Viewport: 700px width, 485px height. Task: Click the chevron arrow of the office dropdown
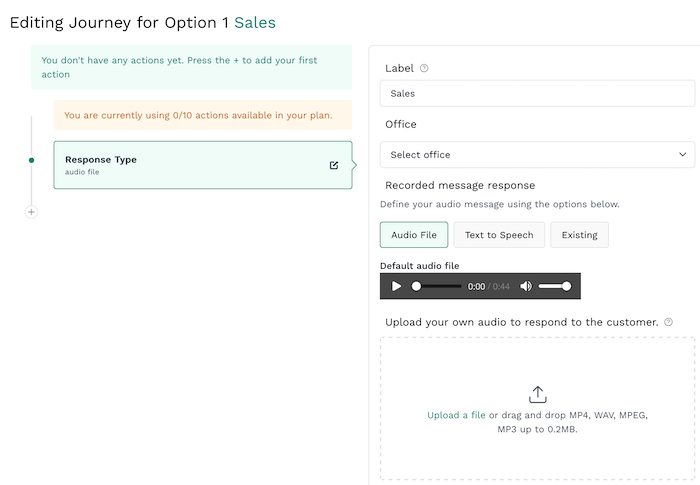683,155
